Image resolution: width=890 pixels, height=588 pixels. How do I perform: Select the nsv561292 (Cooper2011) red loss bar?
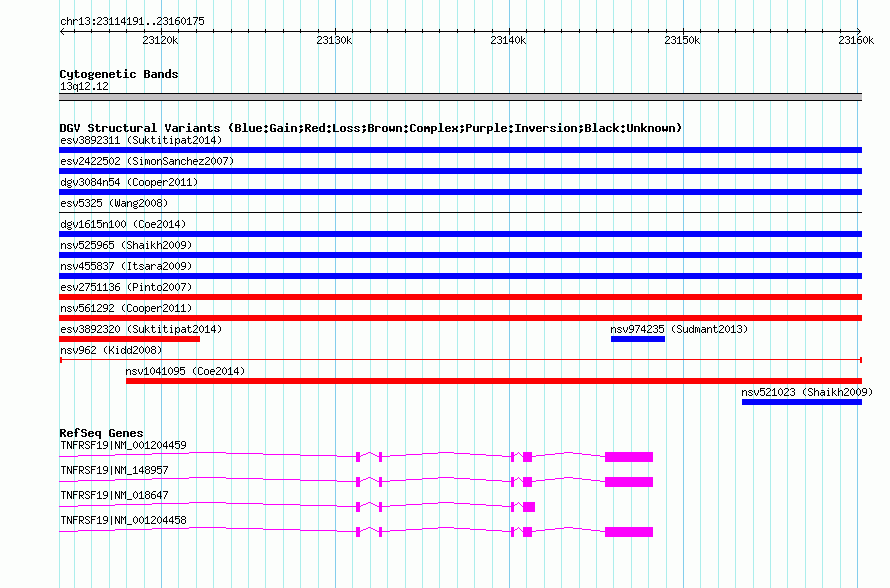pos(460,318)
